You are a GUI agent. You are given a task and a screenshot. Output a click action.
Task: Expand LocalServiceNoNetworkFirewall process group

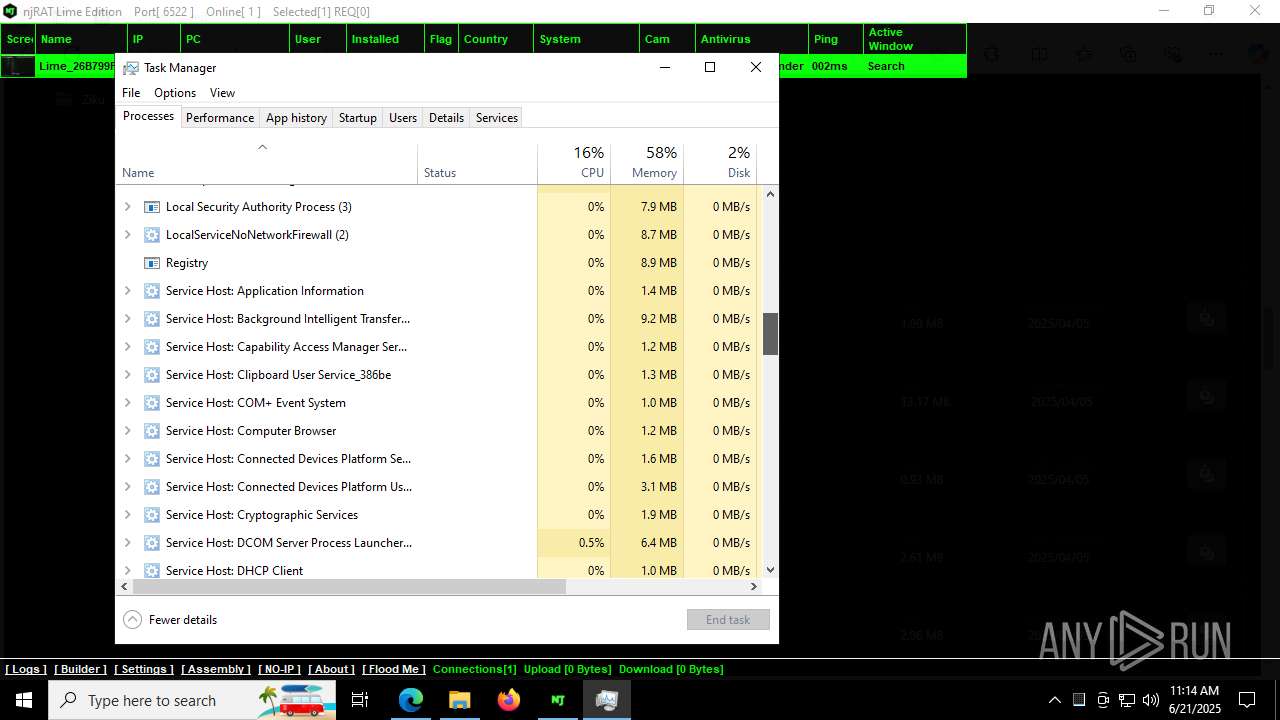tap(127, 235)
